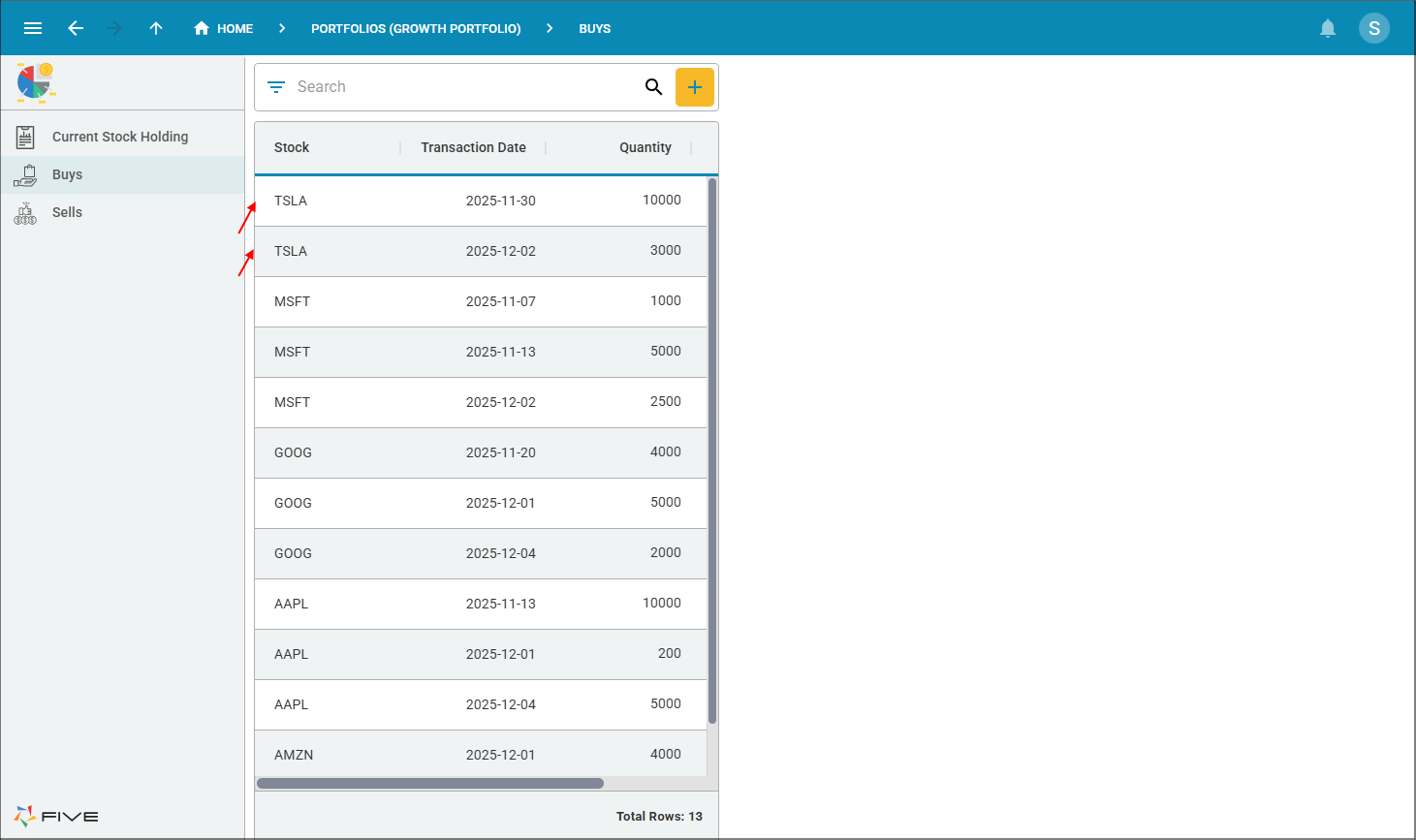Select AAPL row dated 2025-12-01
The image size is (1416, 840).
click(x=481, y=654)
